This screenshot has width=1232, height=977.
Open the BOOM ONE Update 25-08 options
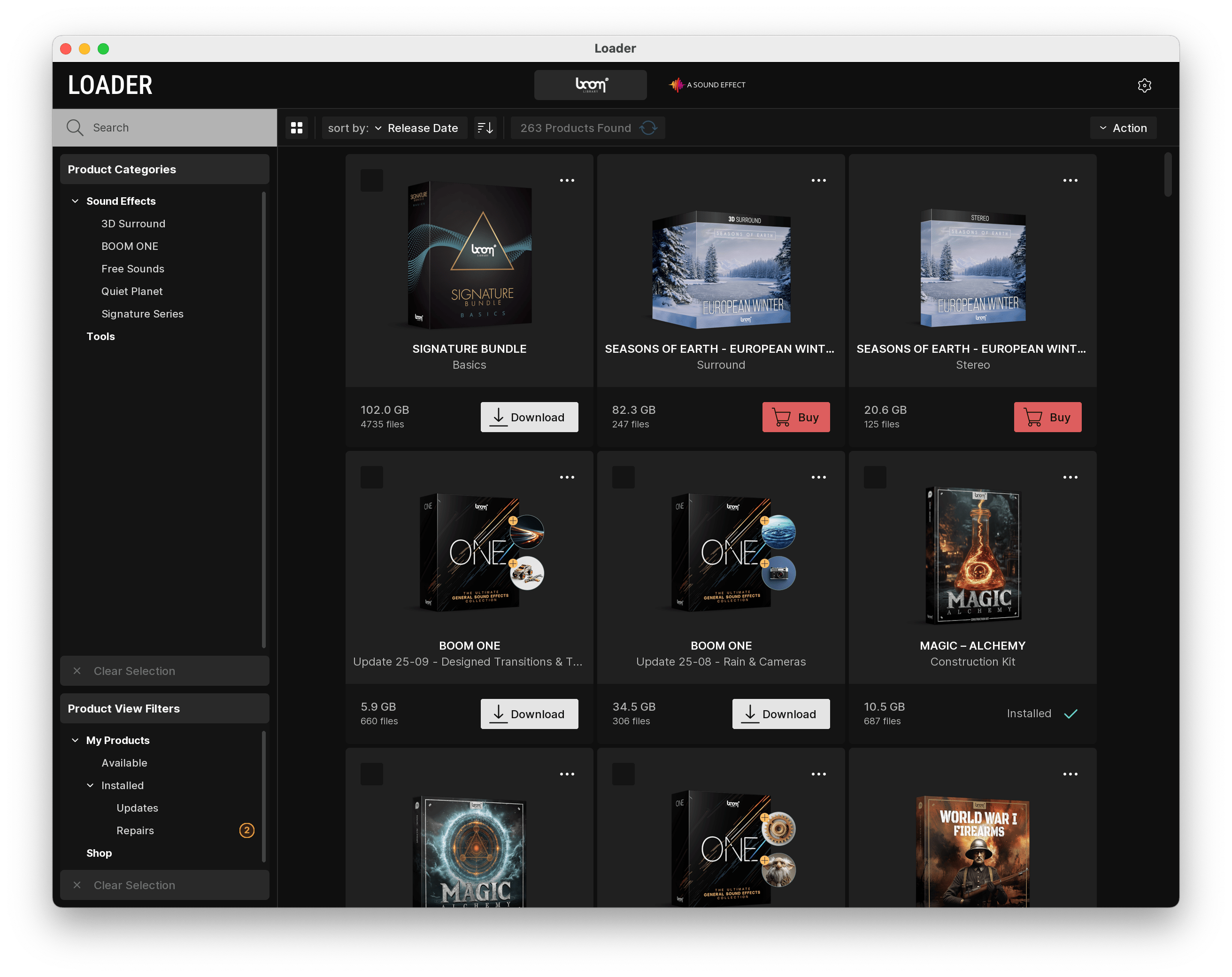(818, 477)
